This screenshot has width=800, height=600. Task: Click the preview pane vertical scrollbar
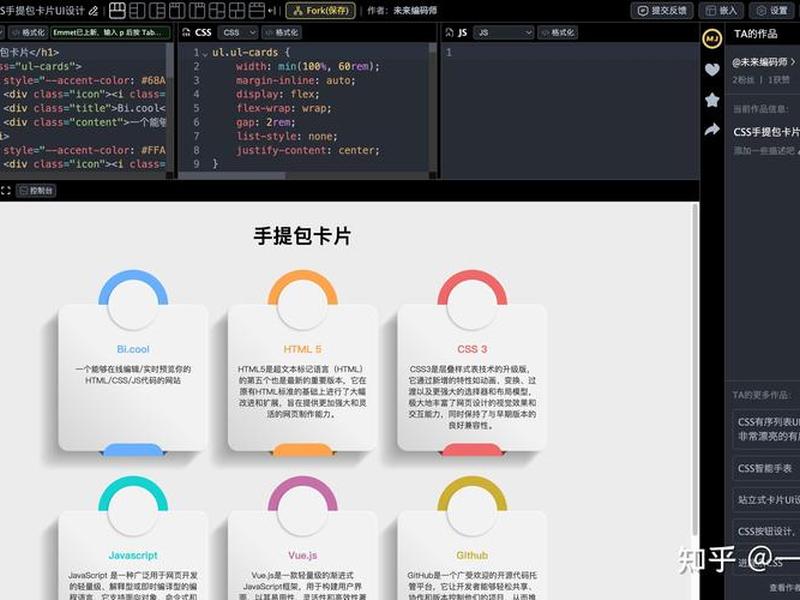click(695, 370)
